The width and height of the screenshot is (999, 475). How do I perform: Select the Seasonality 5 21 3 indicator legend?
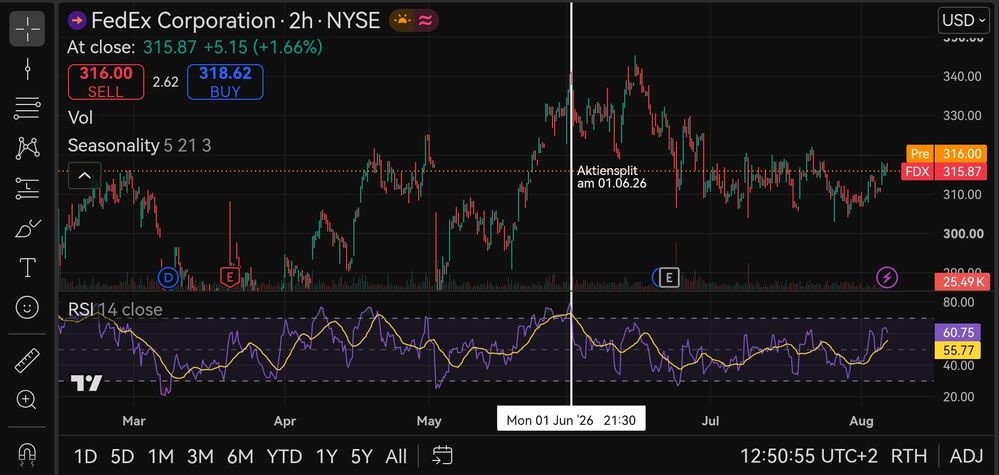(x=140, y=146)
